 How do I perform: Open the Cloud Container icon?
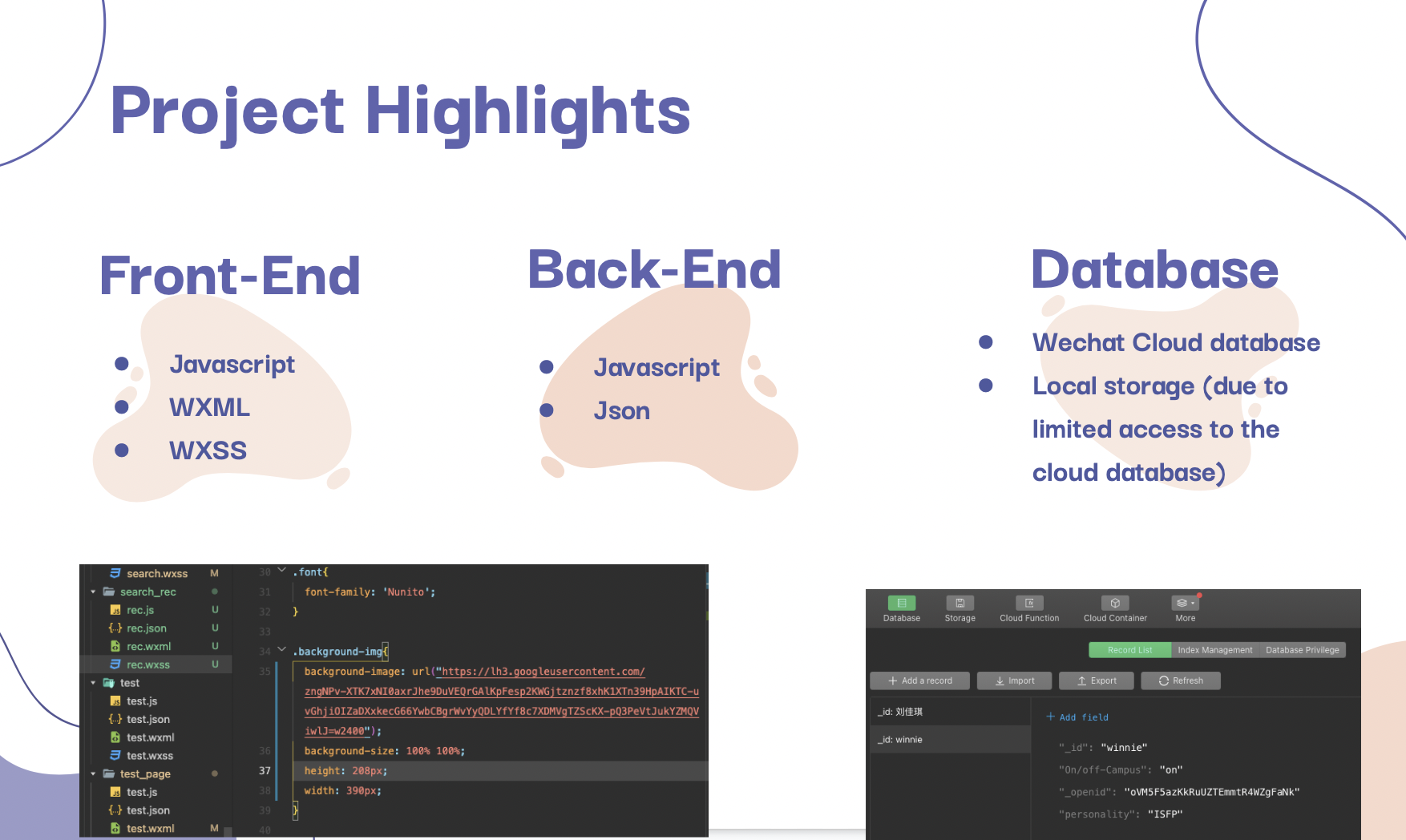tap(1115, 603)
